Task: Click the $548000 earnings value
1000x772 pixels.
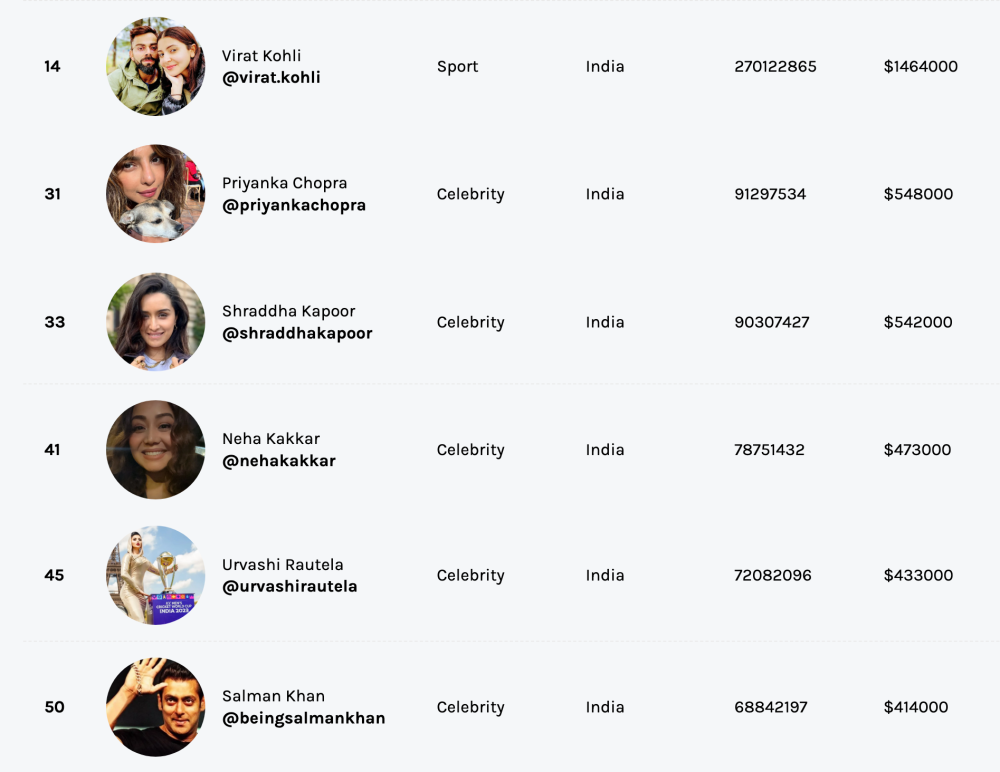Action: pyautogui.click(x=918, y=194)
